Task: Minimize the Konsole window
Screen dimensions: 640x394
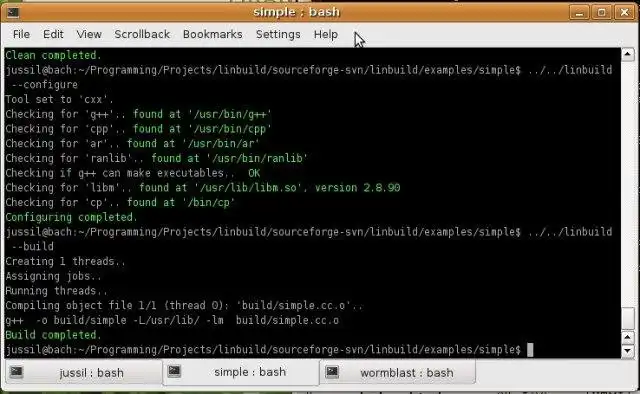Action: click(579, 13)
